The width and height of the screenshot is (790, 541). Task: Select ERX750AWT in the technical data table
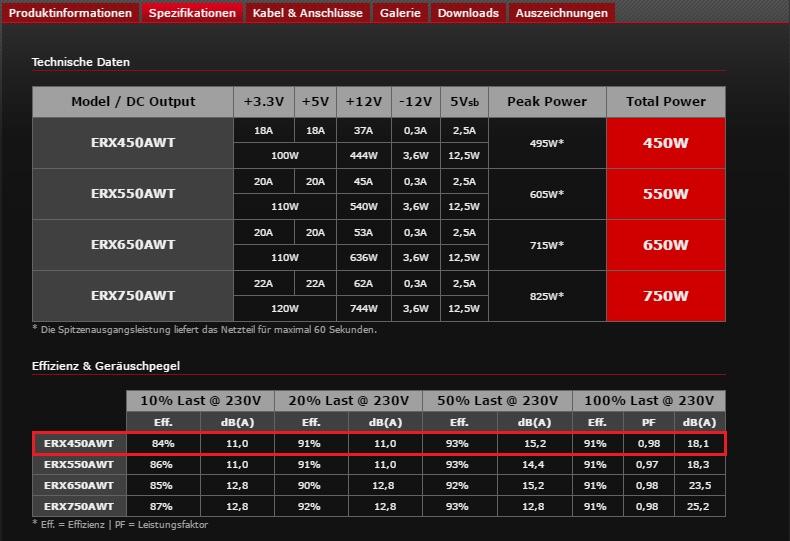click(133, 296)
